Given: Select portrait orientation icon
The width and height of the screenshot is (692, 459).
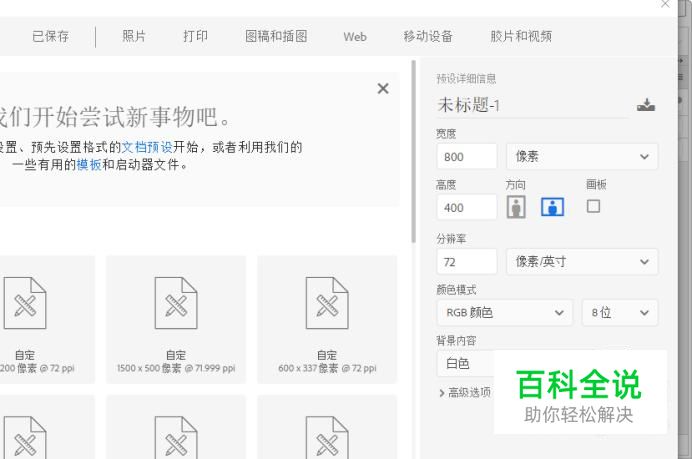Looking at the screenshot, I should pyautogui.click(x=516, y=207).
